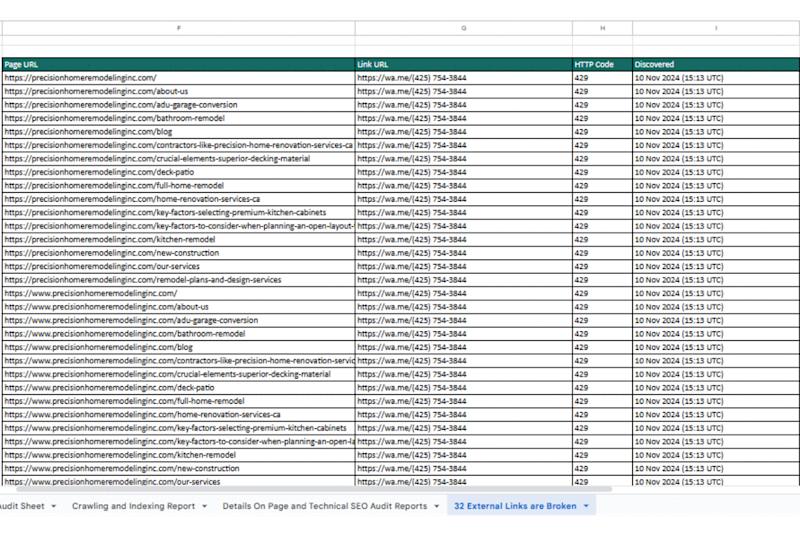The width and height of the screenshot is (800, 533).
Task: Select non-www crucial-elements-superior-decking-material cell
Action: (179, 159)
